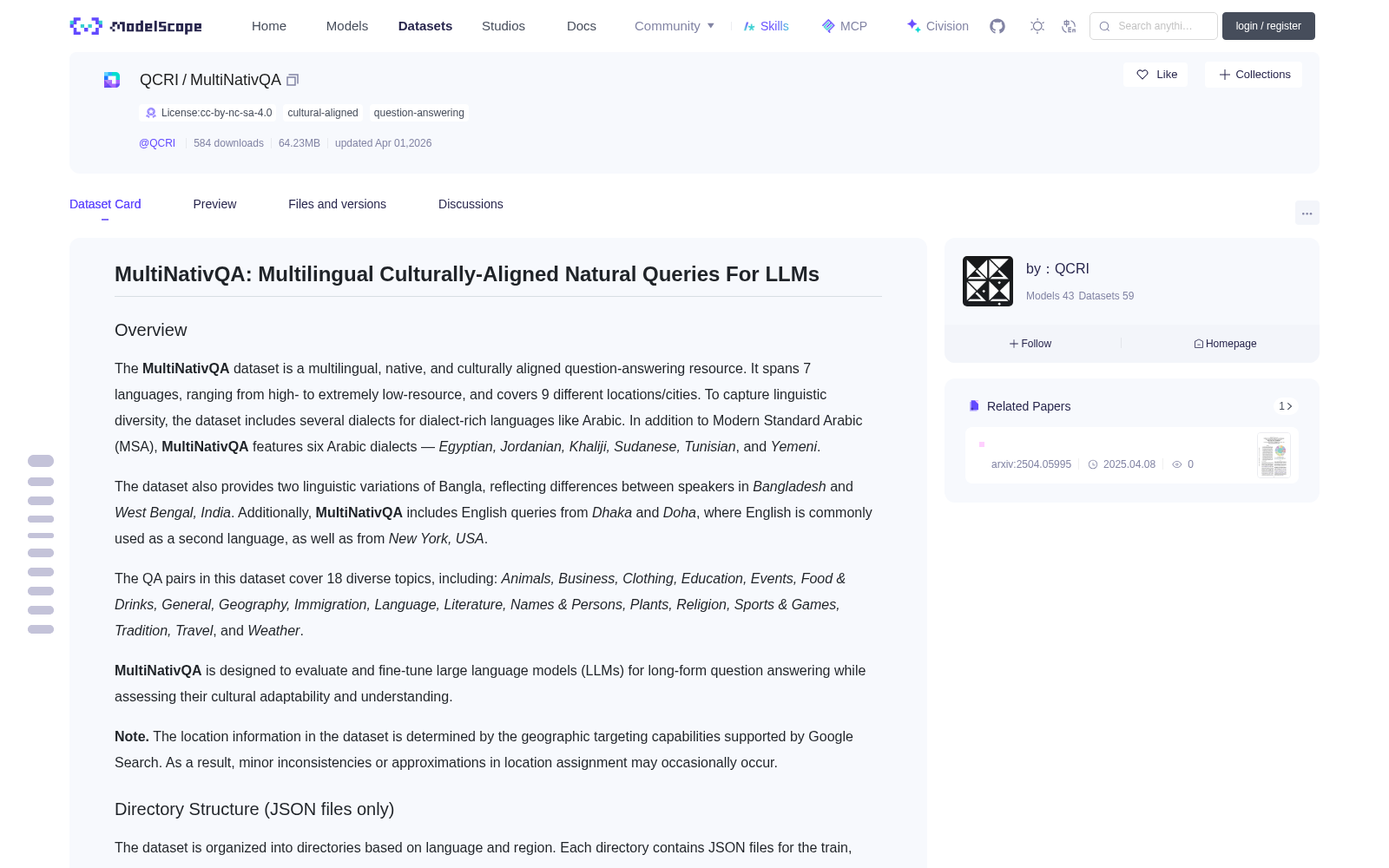Viewport: 1389px width, 868px height.
Task: Add dataset to Collections
Action: point(1254,75)
